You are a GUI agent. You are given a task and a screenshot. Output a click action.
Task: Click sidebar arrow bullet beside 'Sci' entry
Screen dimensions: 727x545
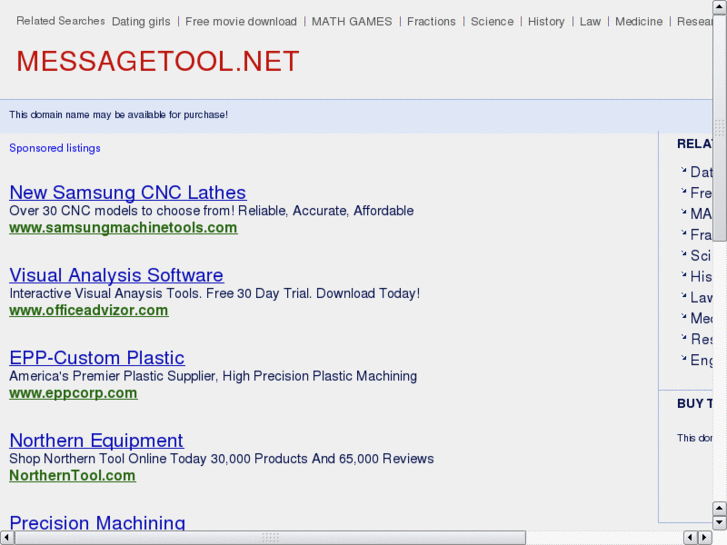coord(683,254)
